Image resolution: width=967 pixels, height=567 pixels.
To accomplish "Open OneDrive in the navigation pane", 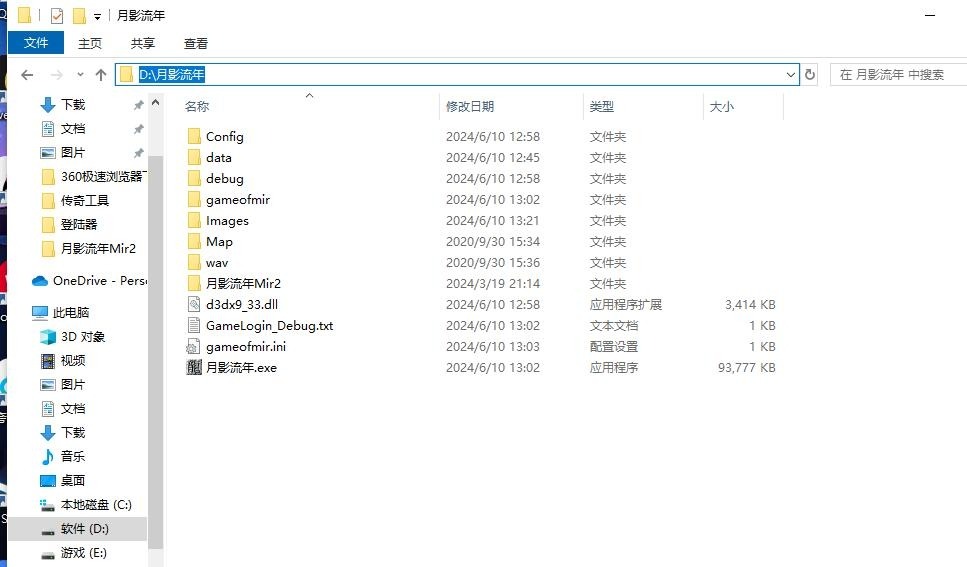I will tap(89, 281).
